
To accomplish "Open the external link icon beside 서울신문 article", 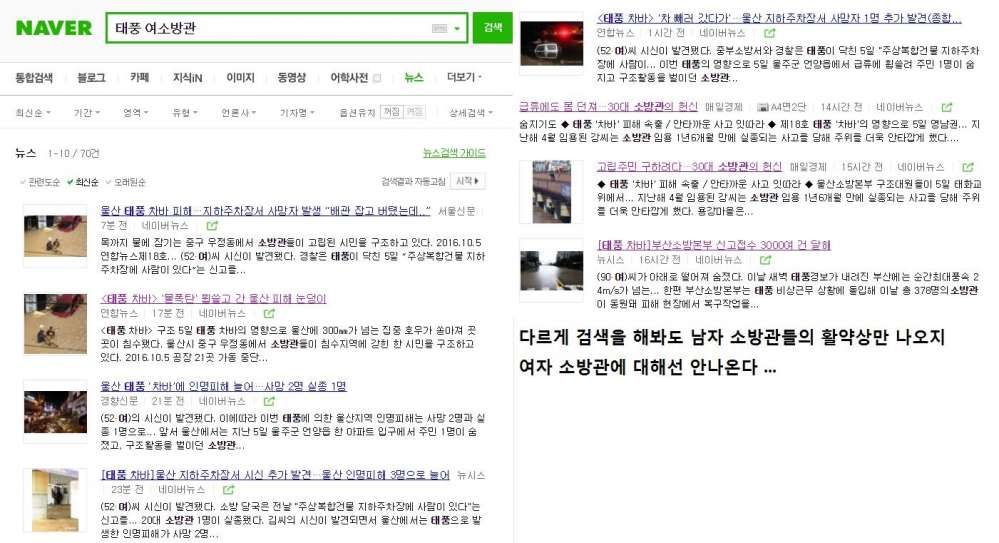I will pyautogui.click(x=211, y=226).
